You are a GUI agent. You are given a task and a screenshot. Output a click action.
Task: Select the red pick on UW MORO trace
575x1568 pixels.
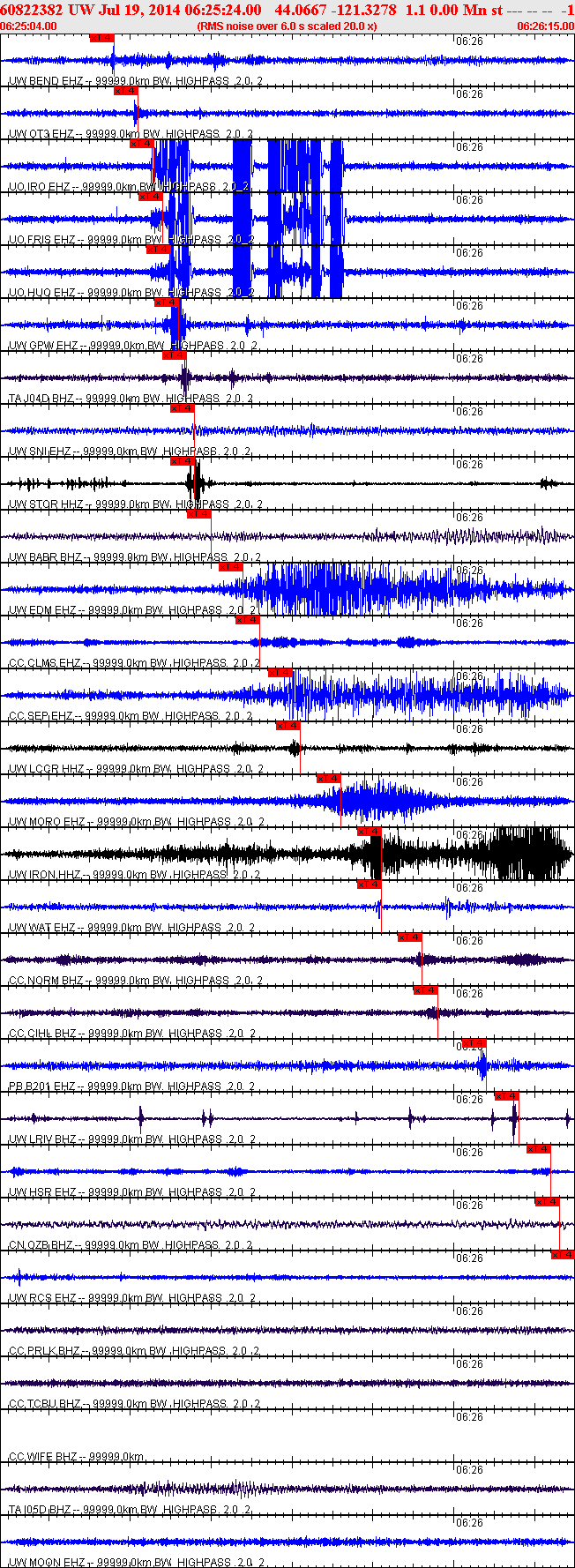pos(328,779)
